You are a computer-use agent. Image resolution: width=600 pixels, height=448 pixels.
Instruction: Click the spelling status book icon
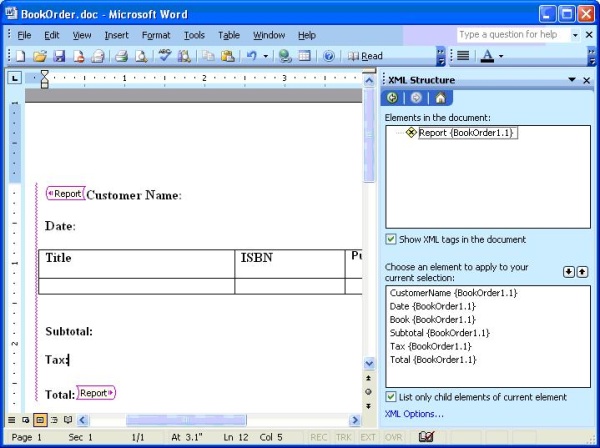tap(426, 437)
